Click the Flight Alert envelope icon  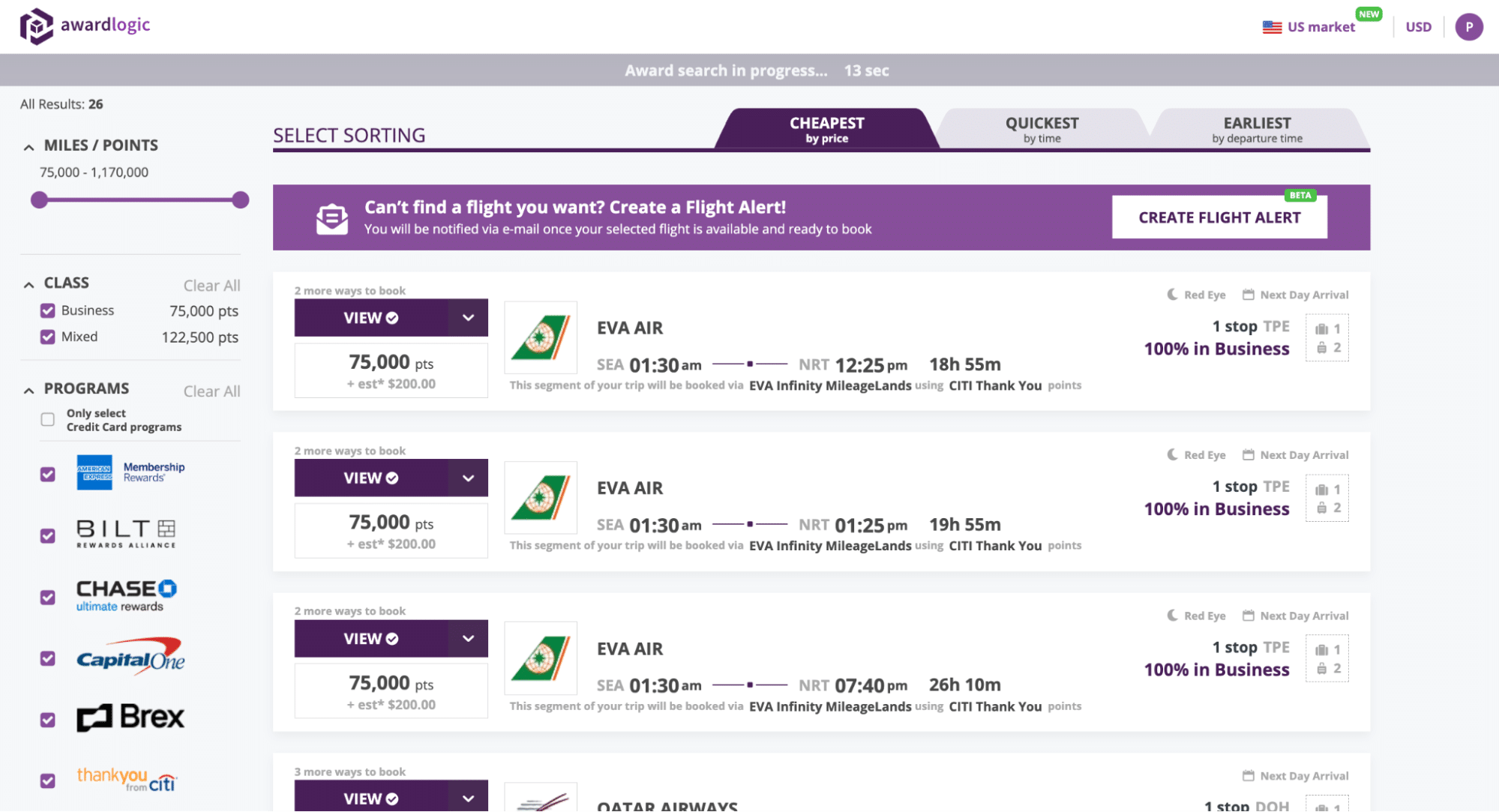(x=331, y=218)
